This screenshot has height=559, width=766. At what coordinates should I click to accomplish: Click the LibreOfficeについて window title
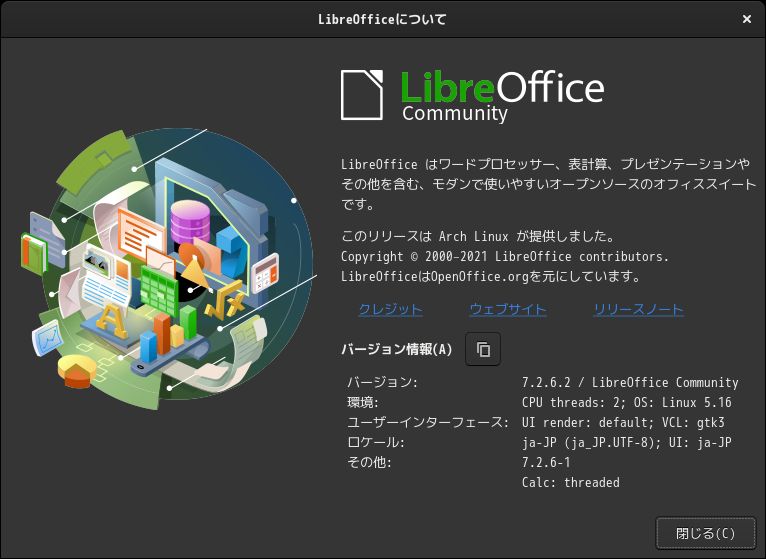[383, 19]
